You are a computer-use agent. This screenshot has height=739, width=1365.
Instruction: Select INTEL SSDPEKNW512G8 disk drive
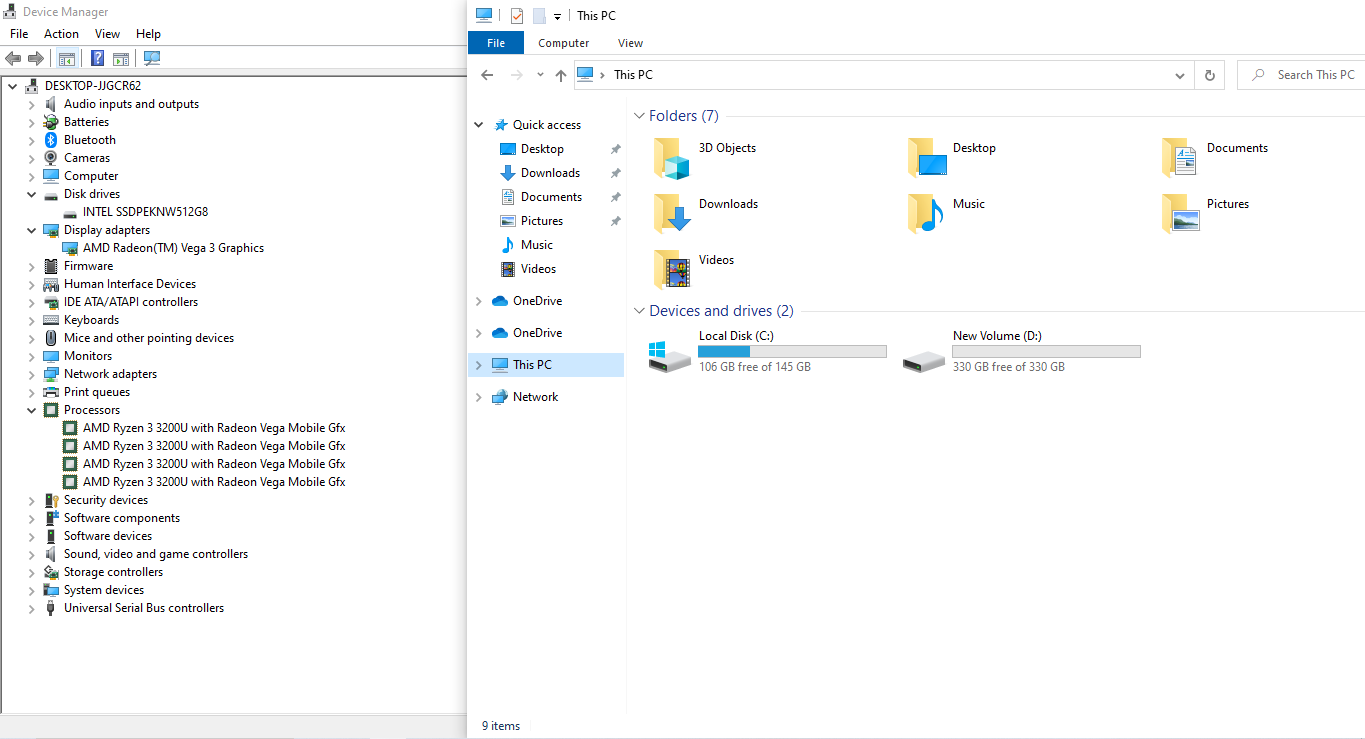(145, 212)
